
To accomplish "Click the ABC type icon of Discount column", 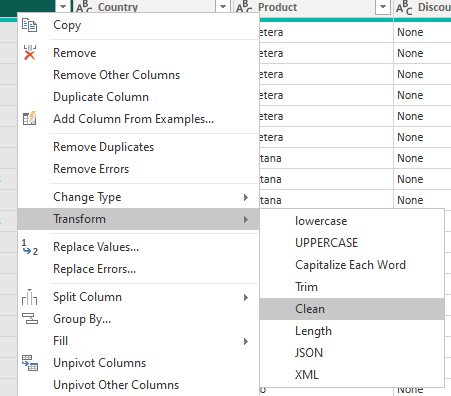I will tap(404, 7).
